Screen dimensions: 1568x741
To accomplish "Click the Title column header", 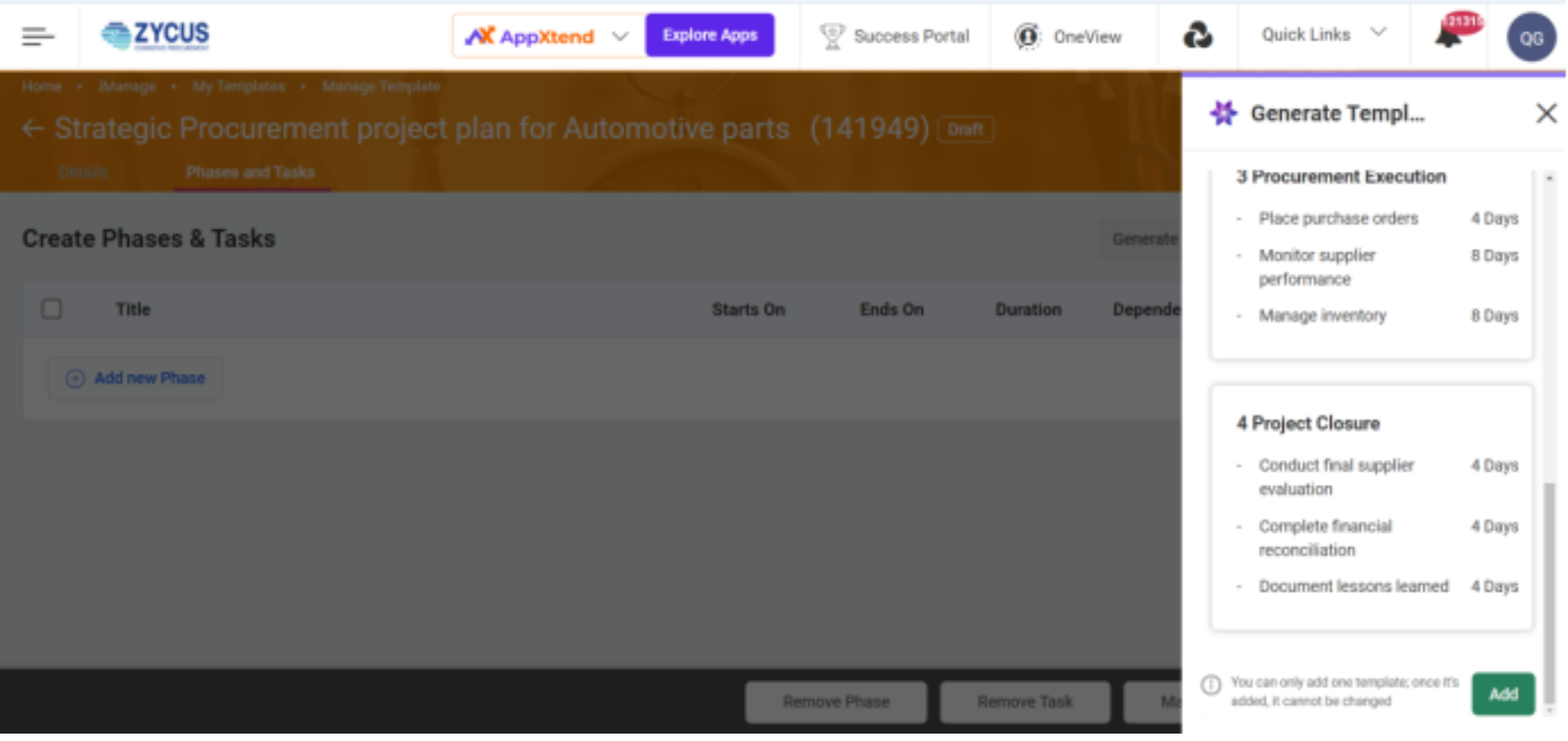I will coord(133,309).
